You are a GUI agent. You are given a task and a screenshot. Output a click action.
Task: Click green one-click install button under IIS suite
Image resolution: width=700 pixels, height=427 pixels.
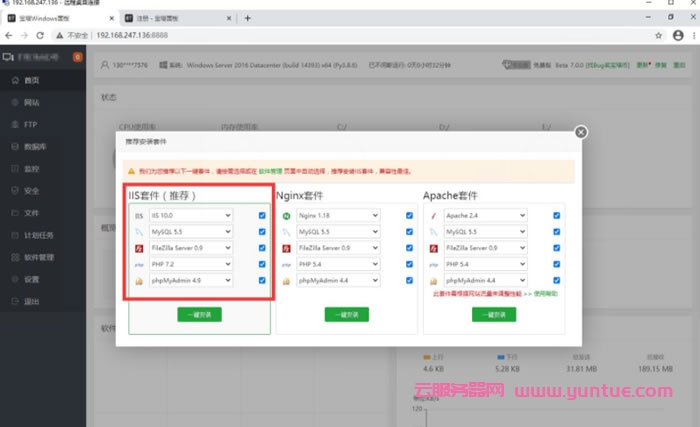pyautogui.click(x=199, y=313)
